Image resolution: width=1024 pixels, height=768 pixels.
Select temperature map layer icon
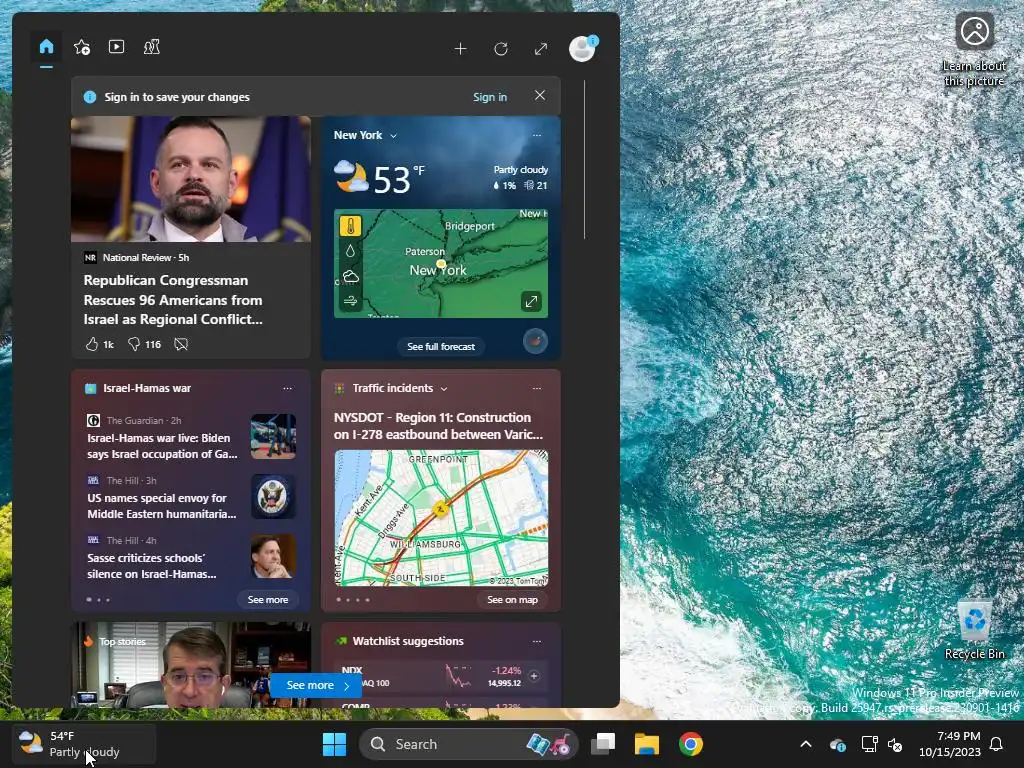click(351, 227)
